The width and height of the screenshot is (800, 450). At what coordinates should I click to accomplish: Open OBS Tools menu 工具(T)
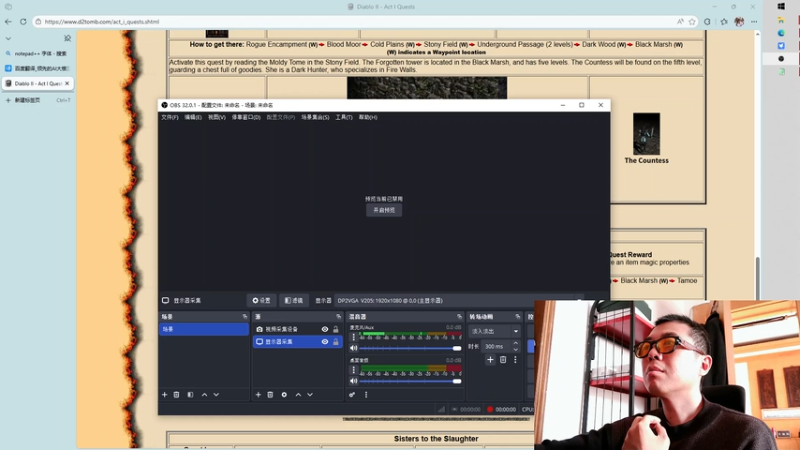(343, 117)
